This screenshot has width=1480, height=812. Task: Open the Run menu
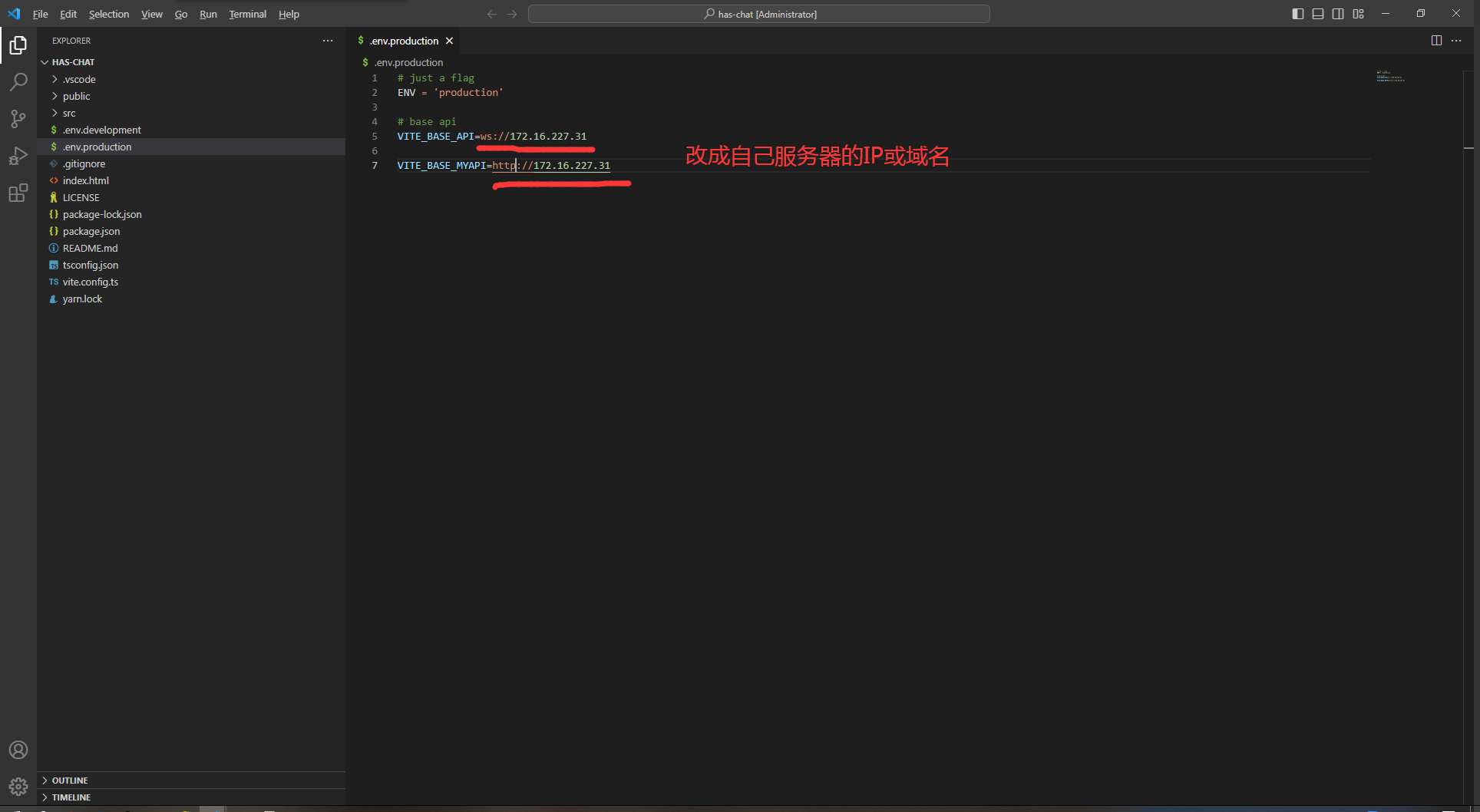(x=208, y=14)
